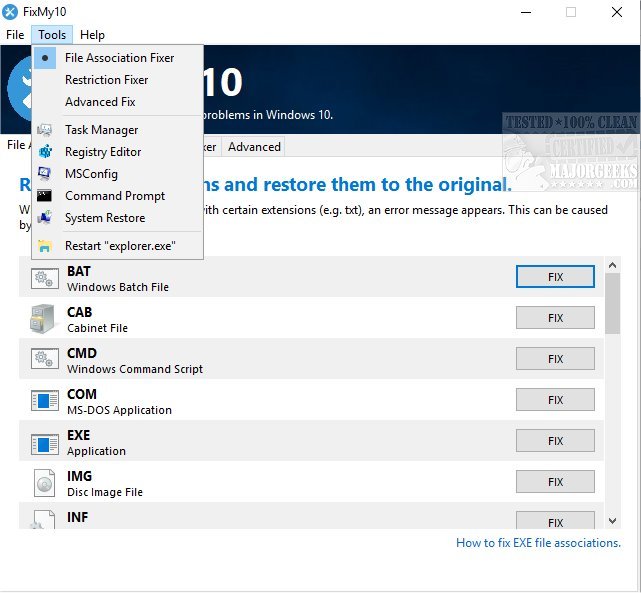Close the FixMy10 window
Screen dimensions: 641x593
pos(616,12)
